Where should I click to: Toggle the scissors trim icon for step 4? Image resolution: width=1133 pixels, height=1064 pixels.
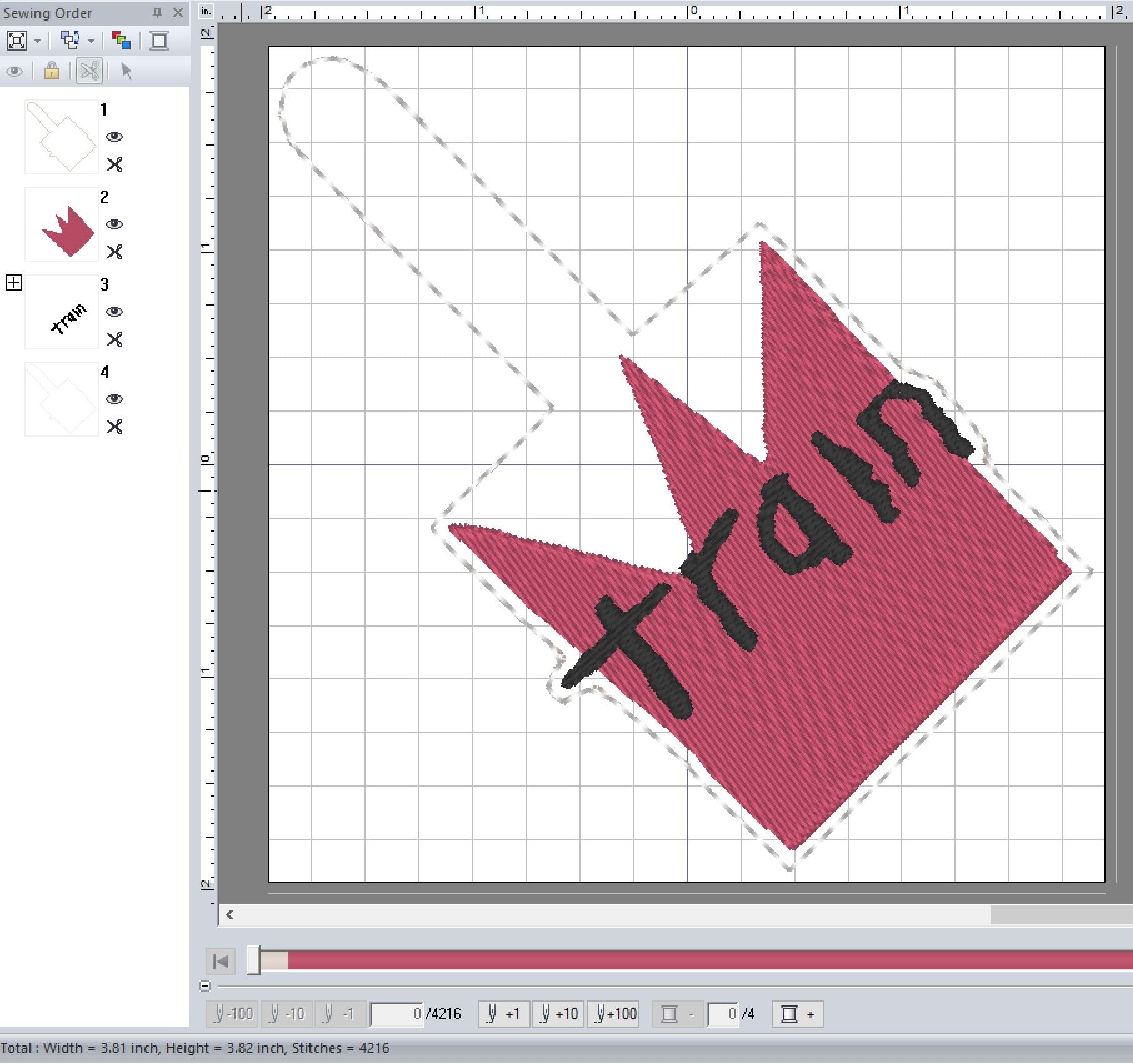[x=114, y=427]
